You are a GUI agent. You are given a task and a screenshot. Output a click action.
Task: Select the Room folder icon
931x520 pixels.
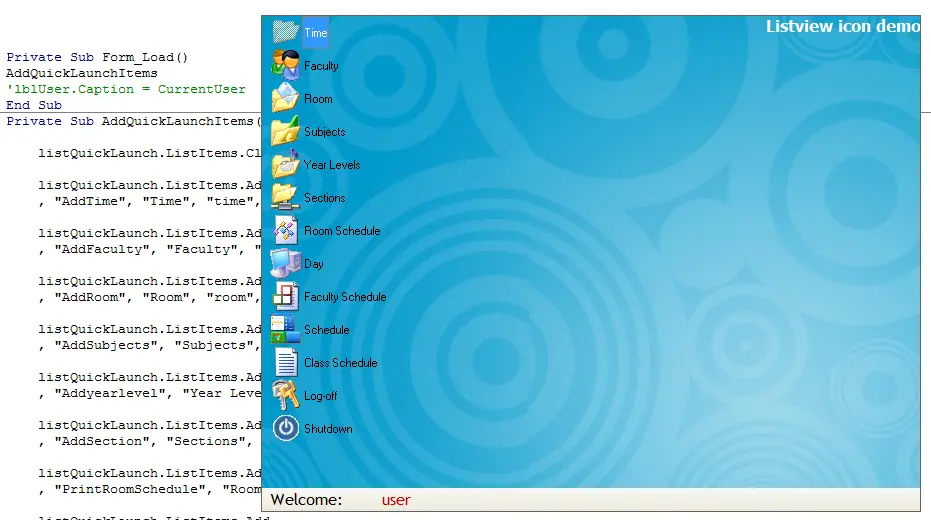pyautogui.click(x=286, y=98)
